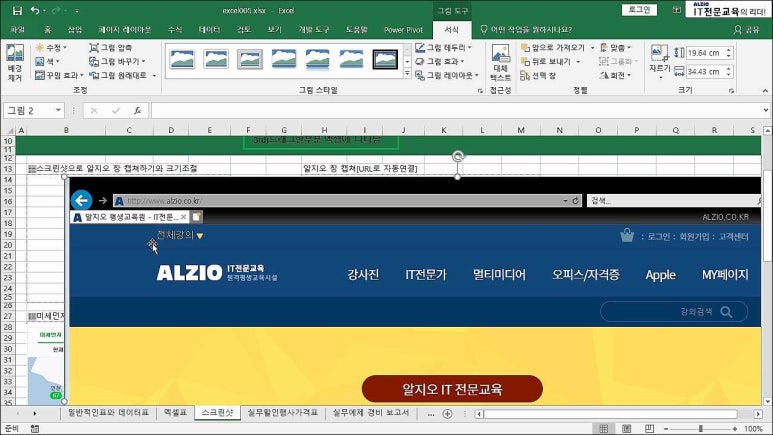Image resolution: width=773 pixels, height=435 pixels.
Task: Click 앞으로 가져오기 bring forward
Action: [552, 48]
